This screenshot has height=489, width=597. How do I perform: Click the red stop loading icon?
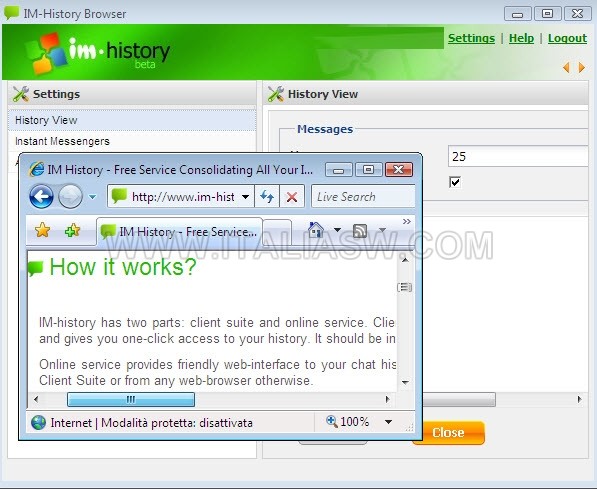(x=292, y=197)
